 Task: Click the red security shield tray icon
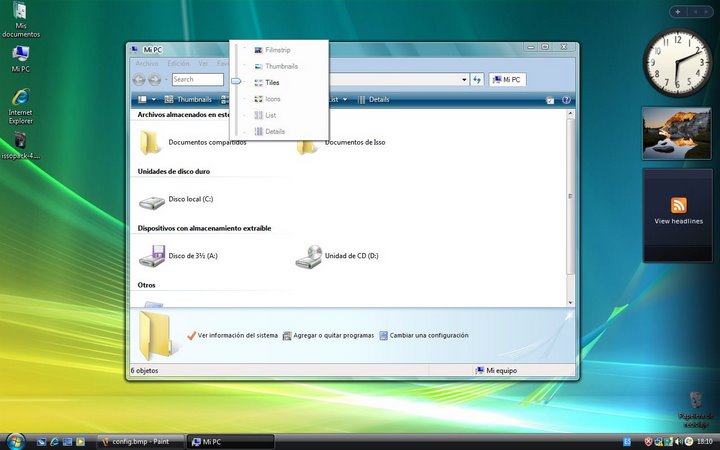tap(648, 442)
